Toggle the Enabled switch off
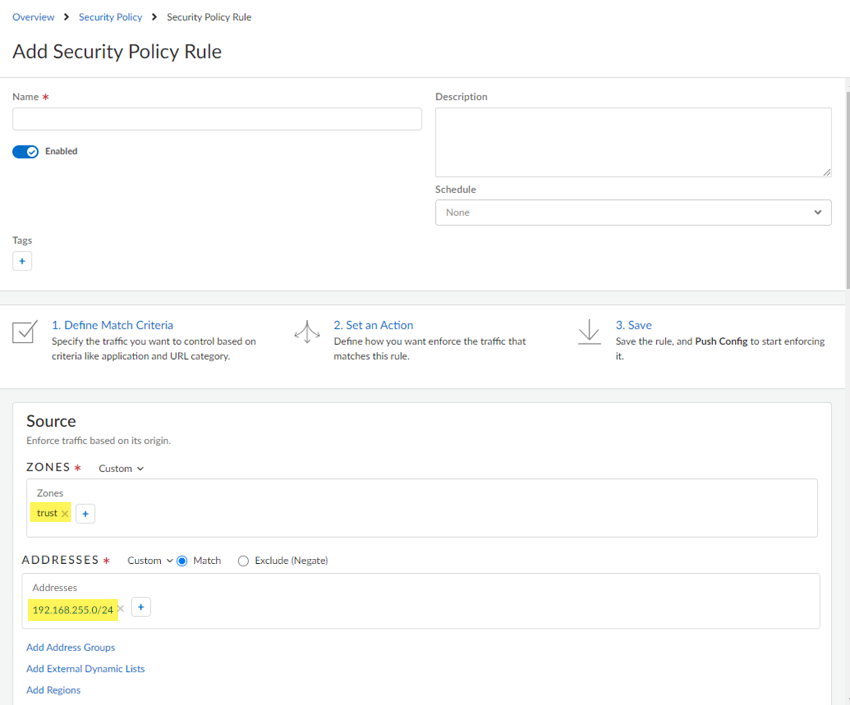Image resolution: width=850 pixels, height=705 pixels. pos(25,152)
